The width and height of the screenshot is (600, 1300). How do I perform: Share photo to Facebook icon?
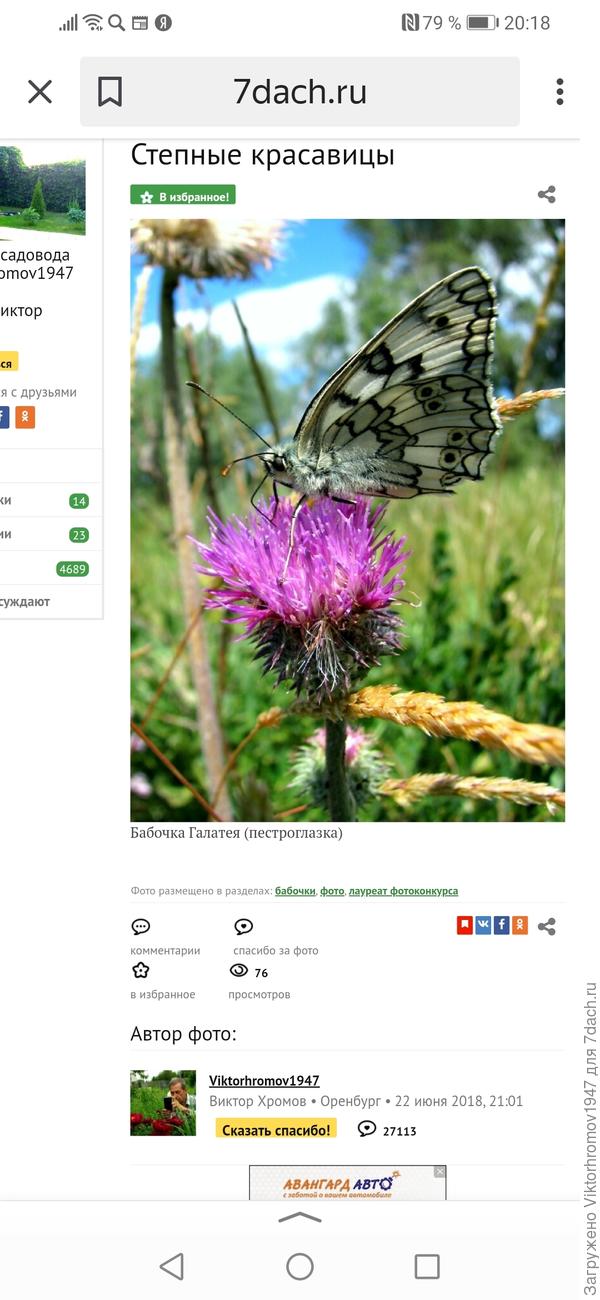502,925
